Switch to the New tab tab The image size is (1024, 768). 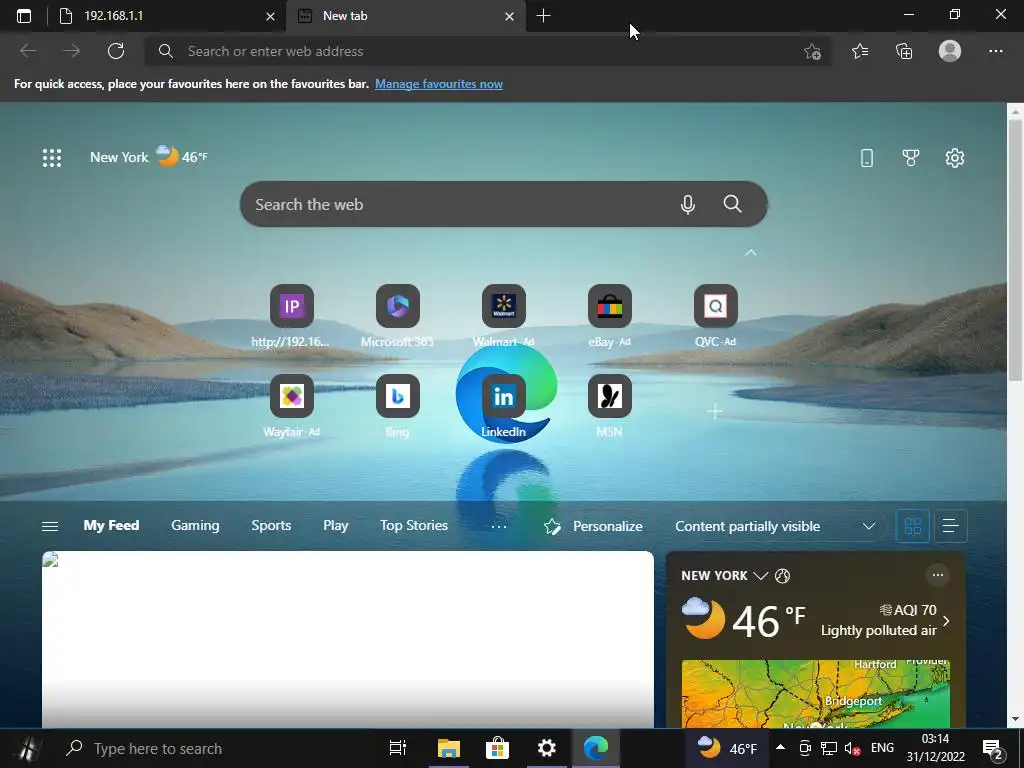click(405, 16)
